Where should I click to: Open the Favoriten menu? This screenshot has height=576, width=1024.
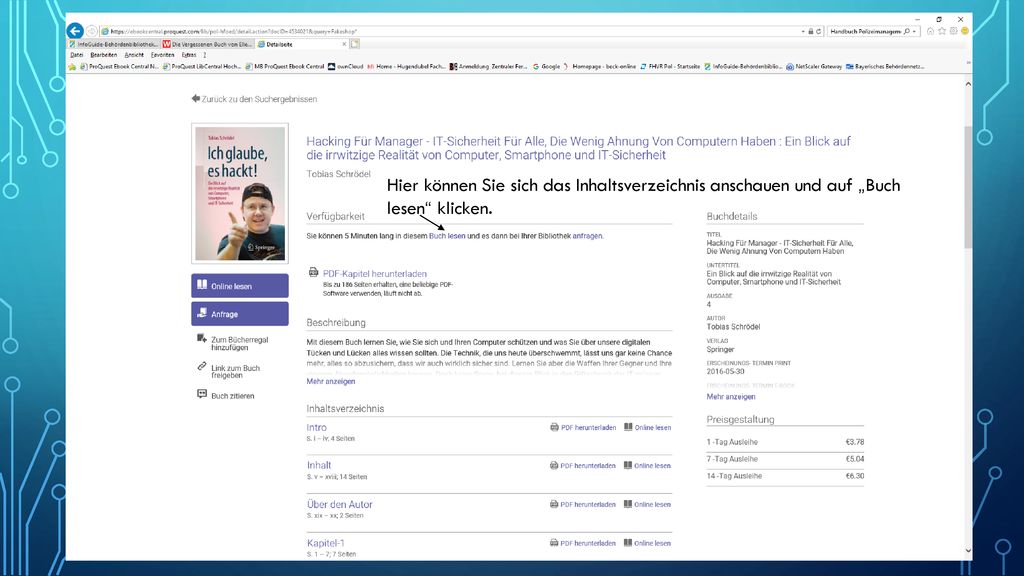pyautogui.click(x=163, y=56)
